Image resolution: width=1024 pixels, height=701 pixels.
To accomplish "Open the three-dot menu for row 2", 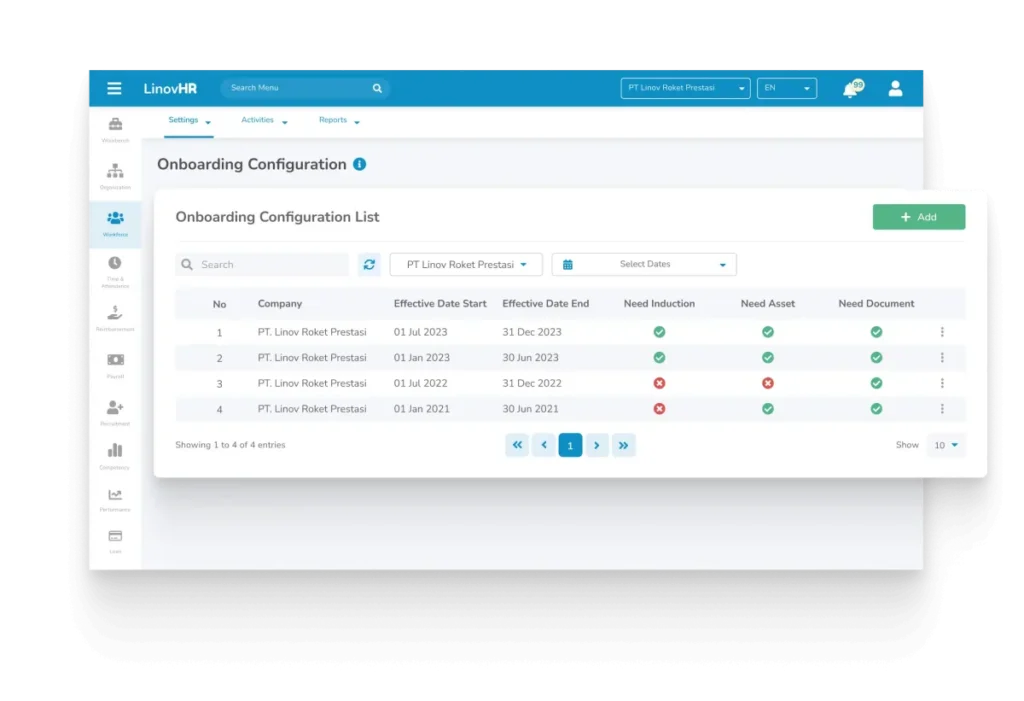I will 942,357.
